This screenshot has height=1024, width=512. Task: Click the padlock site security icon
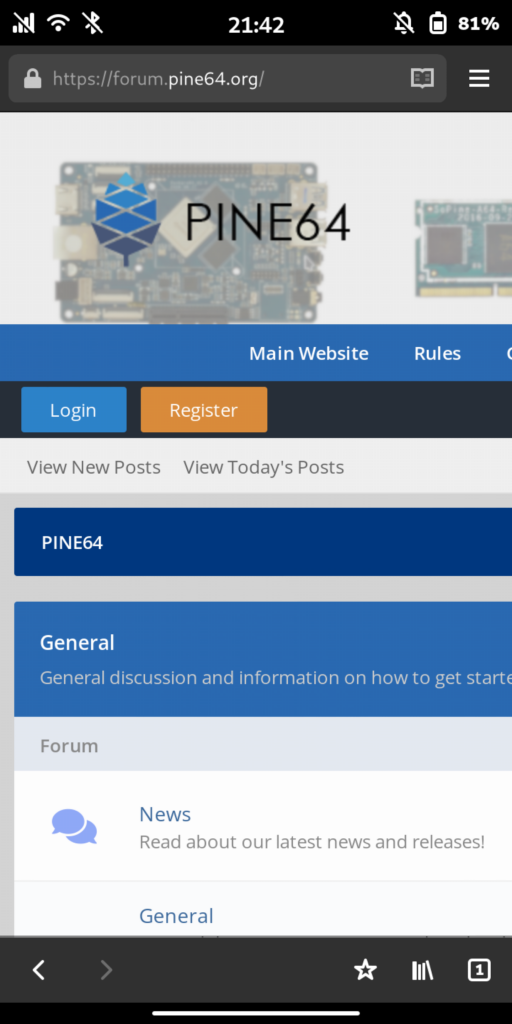[31, 80]
